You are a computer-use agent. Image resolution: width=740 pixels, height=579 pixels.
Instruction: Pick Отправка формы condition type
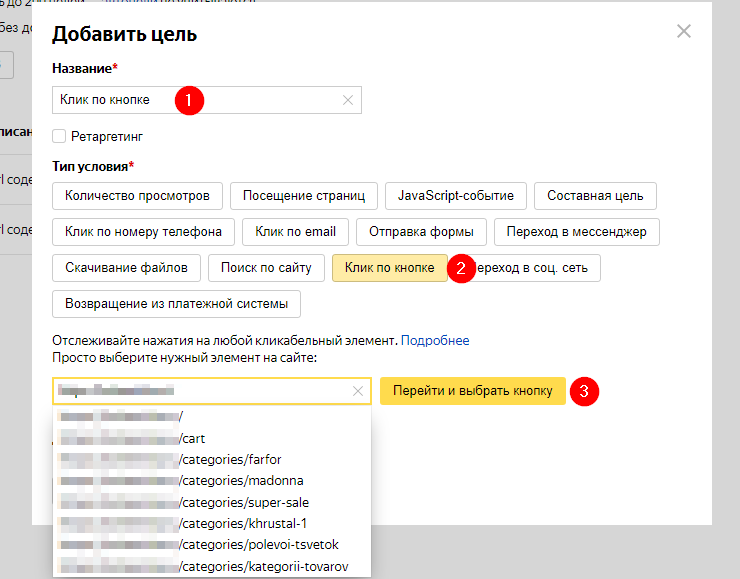click(x=420, y=232)
